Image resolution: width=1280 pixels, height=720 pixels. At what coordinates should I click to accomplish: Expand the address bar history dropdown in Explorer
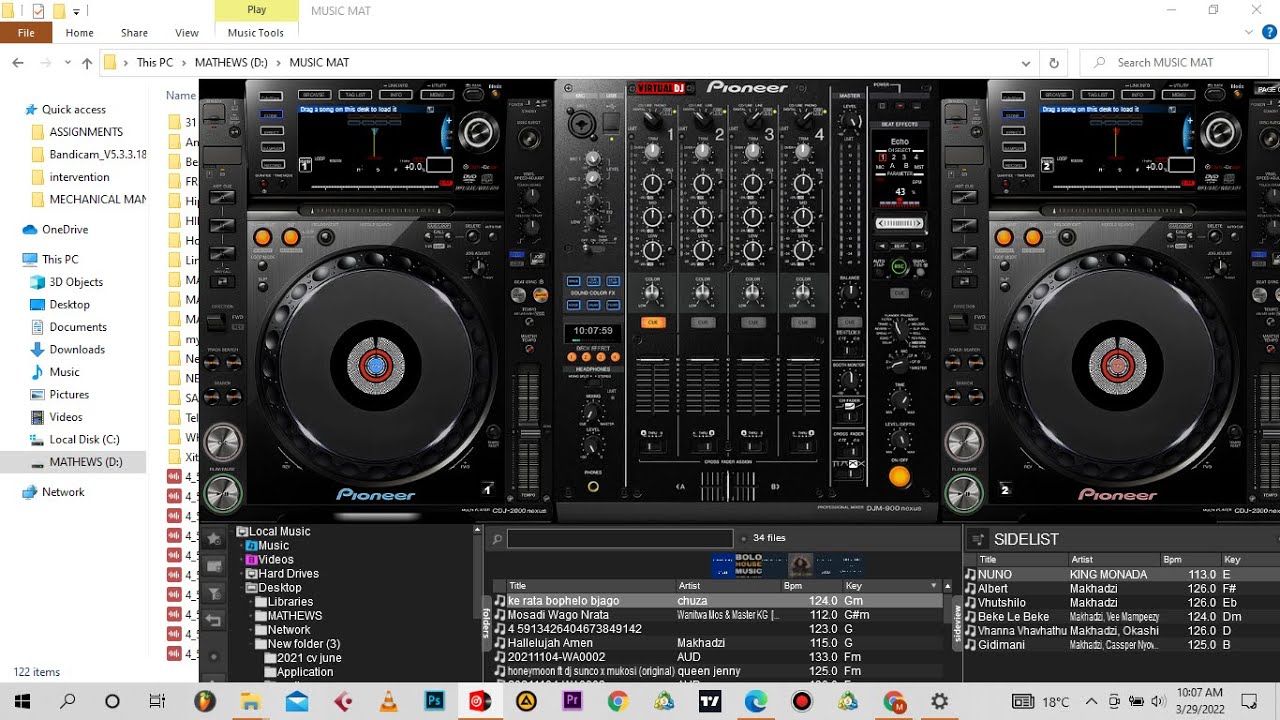(x=1025, y=62)
